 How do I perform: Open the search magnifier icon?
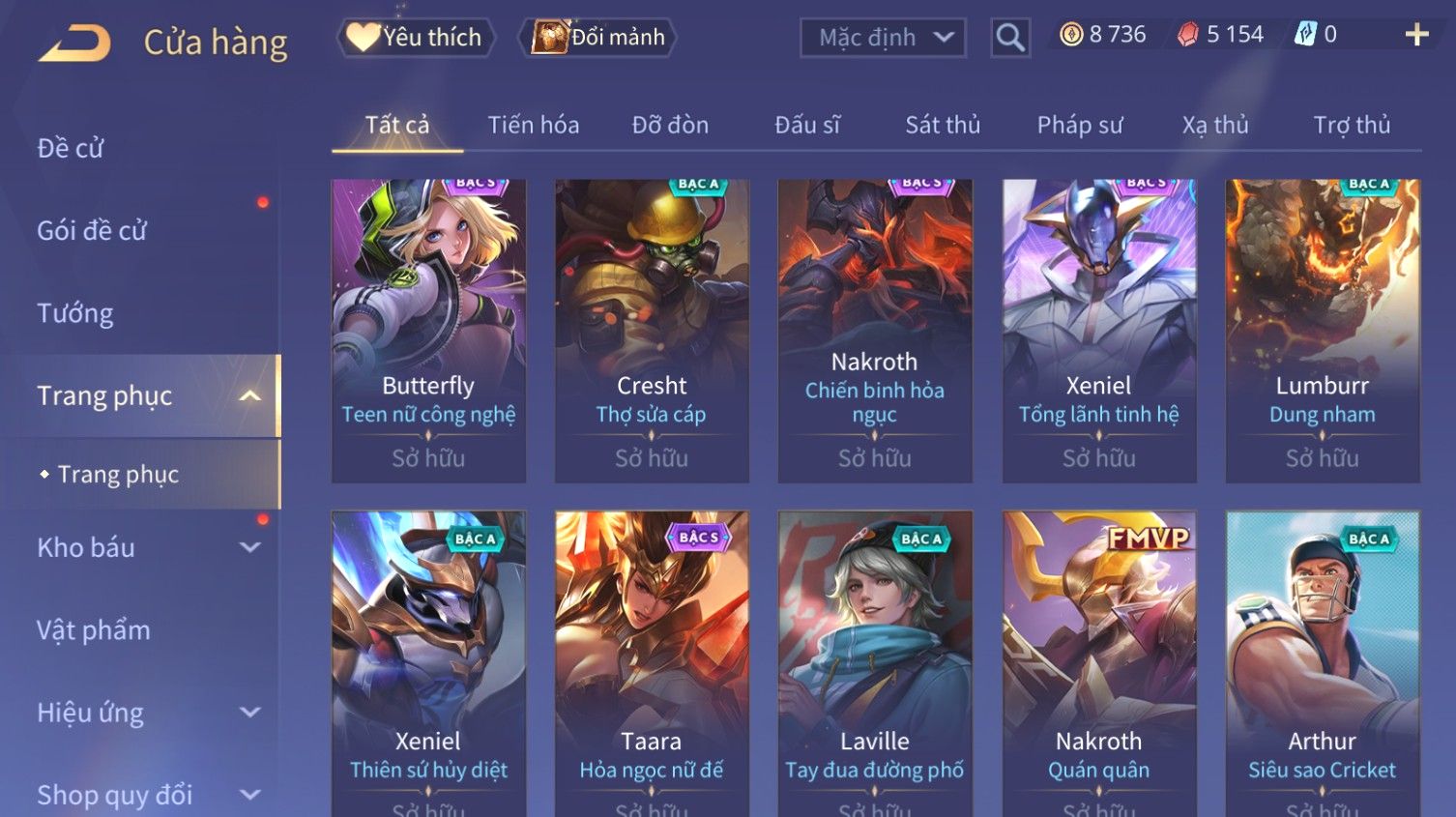coord(1010,38)
